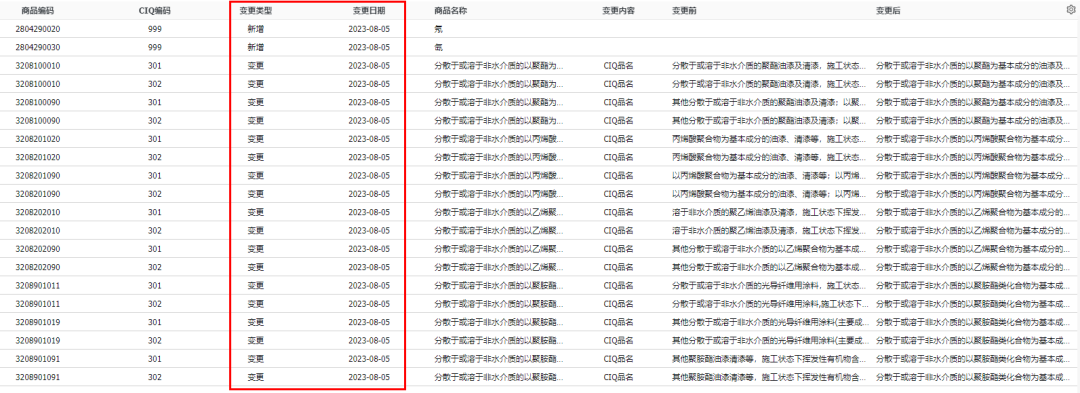Click 变更 in row 3208901091 CIQ 302
Viewport: 1080px width, 393px height.
click(x=256, y=377)
